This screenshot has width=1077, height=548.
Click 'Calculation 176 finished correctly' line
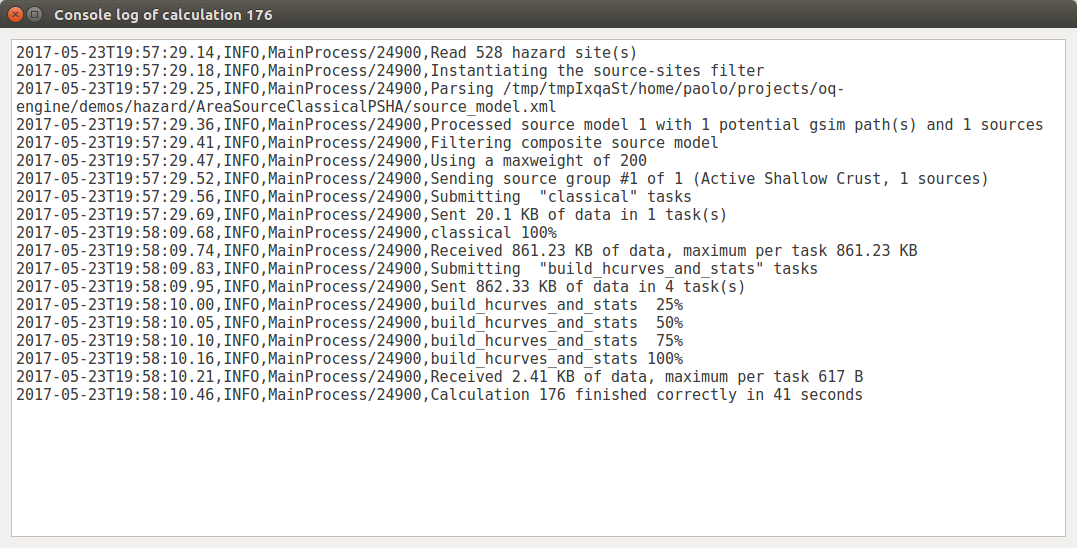tap(646, 395)
